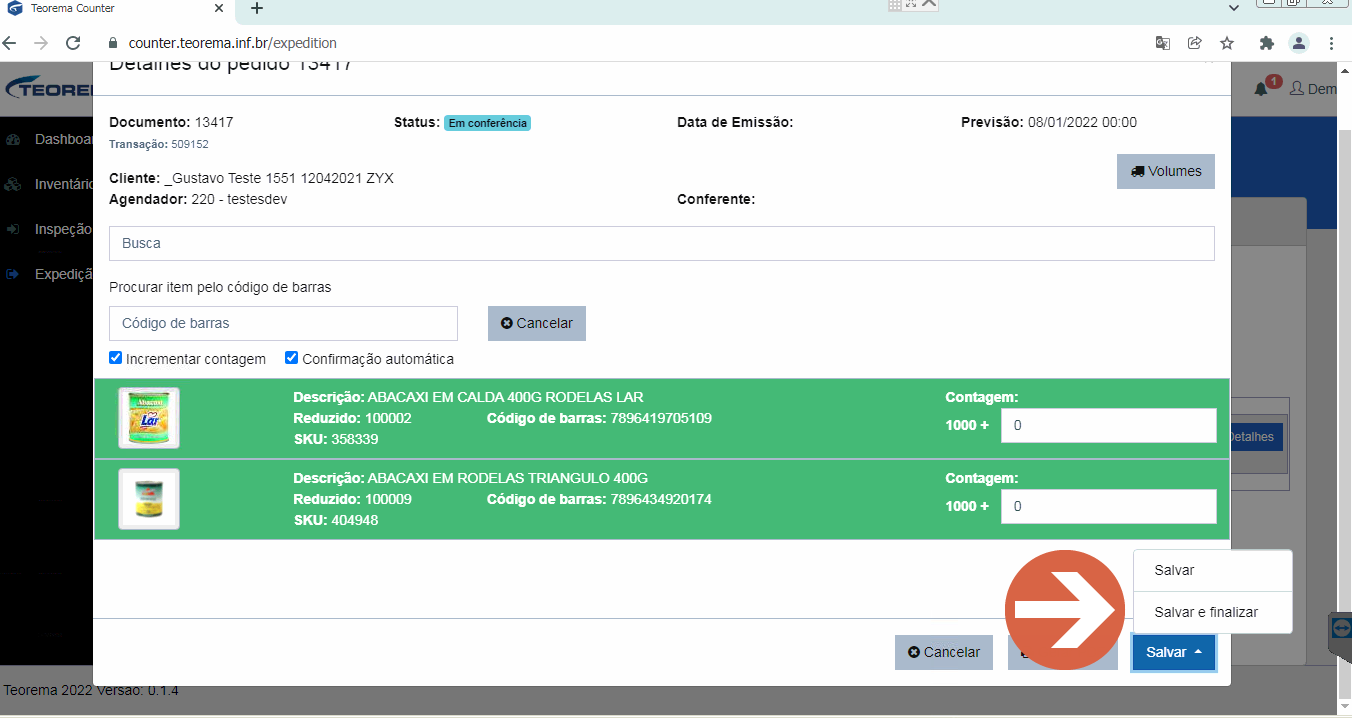Click count field for ABACAXI TRIANGULO item
This screenshot has width=1352, height=718.
(1109, 506)
